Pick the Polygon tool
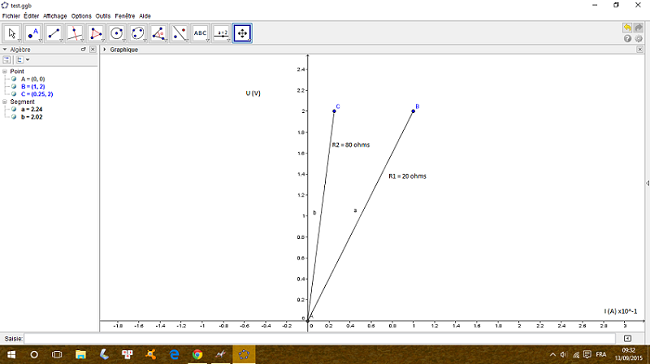650x364 pixels. [96, 33]
